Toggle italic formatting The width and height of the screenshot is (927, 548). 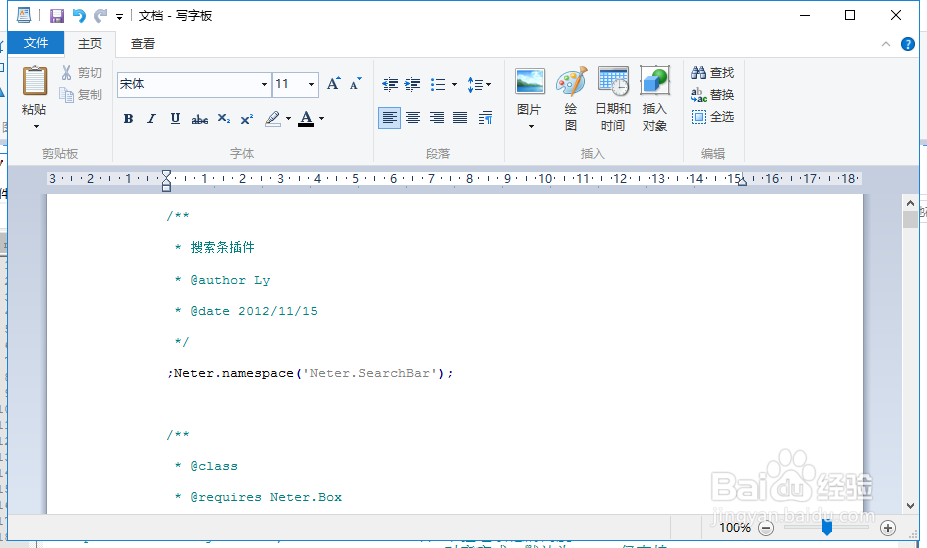(x=151, y=119)
